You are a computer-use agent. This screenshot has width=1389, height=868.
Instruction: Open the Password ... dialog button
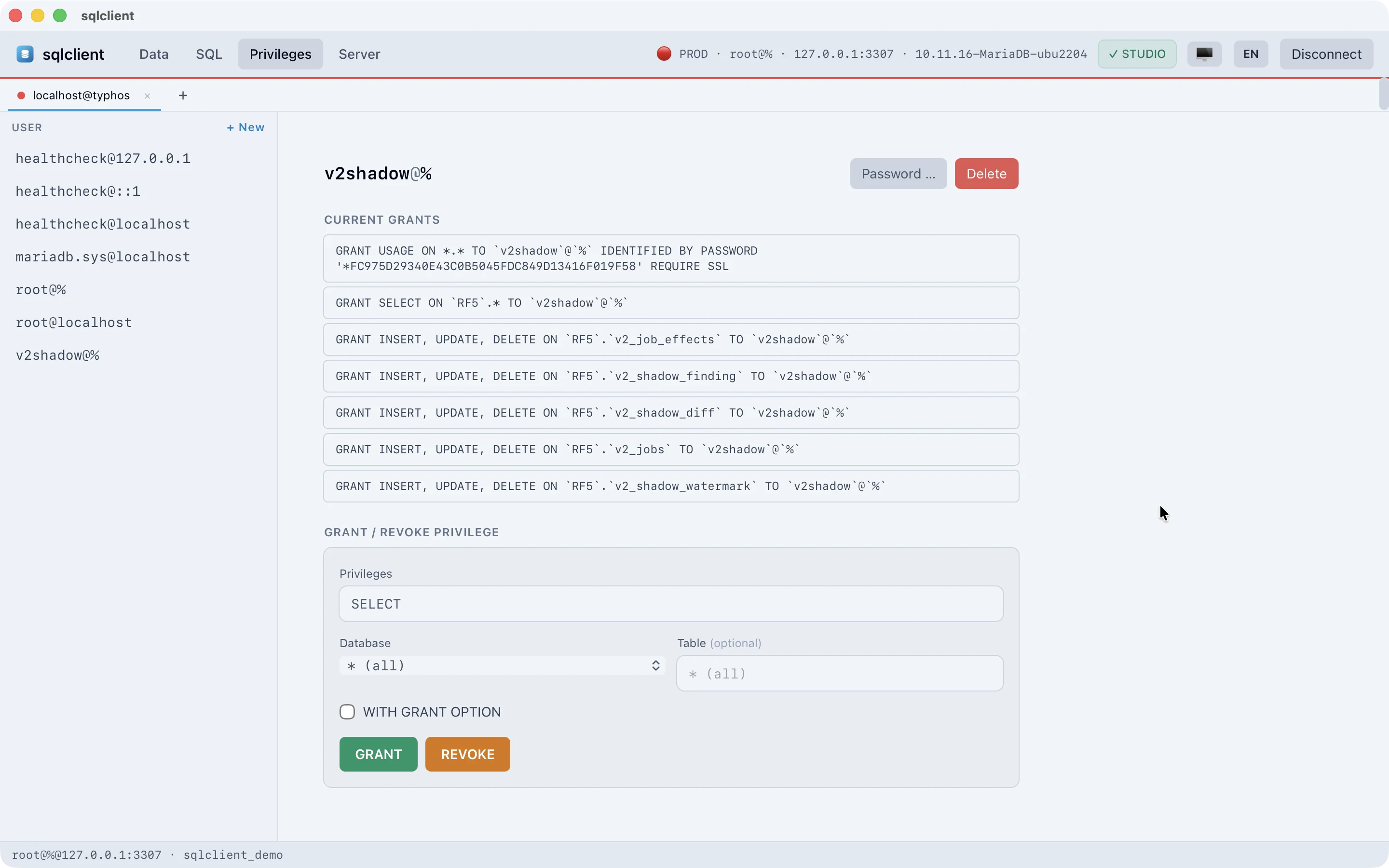coord(898,174)
